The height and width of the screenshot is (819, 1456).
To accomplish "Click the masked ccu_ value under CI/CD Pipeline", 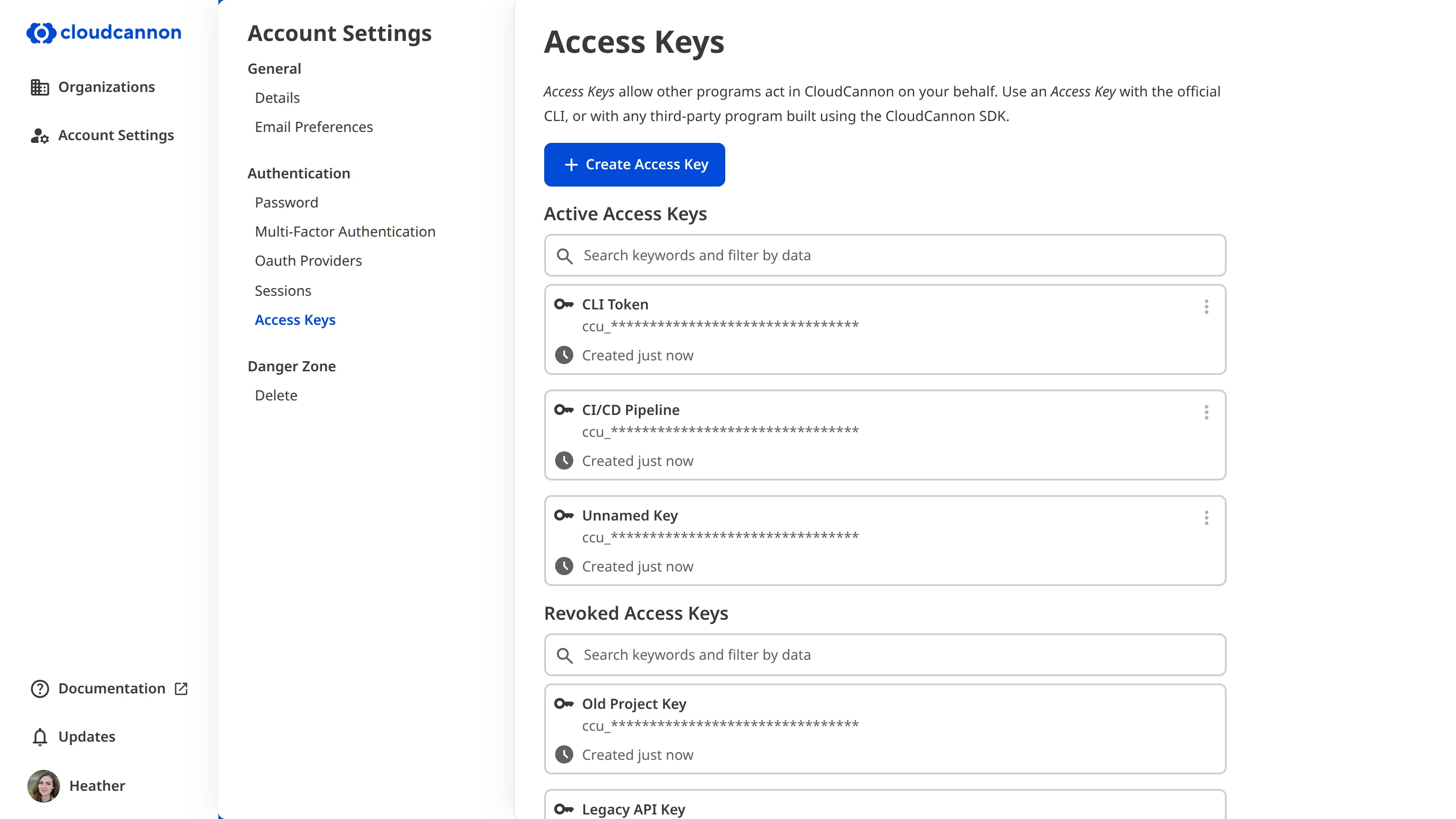I will [x=721, y=432].
